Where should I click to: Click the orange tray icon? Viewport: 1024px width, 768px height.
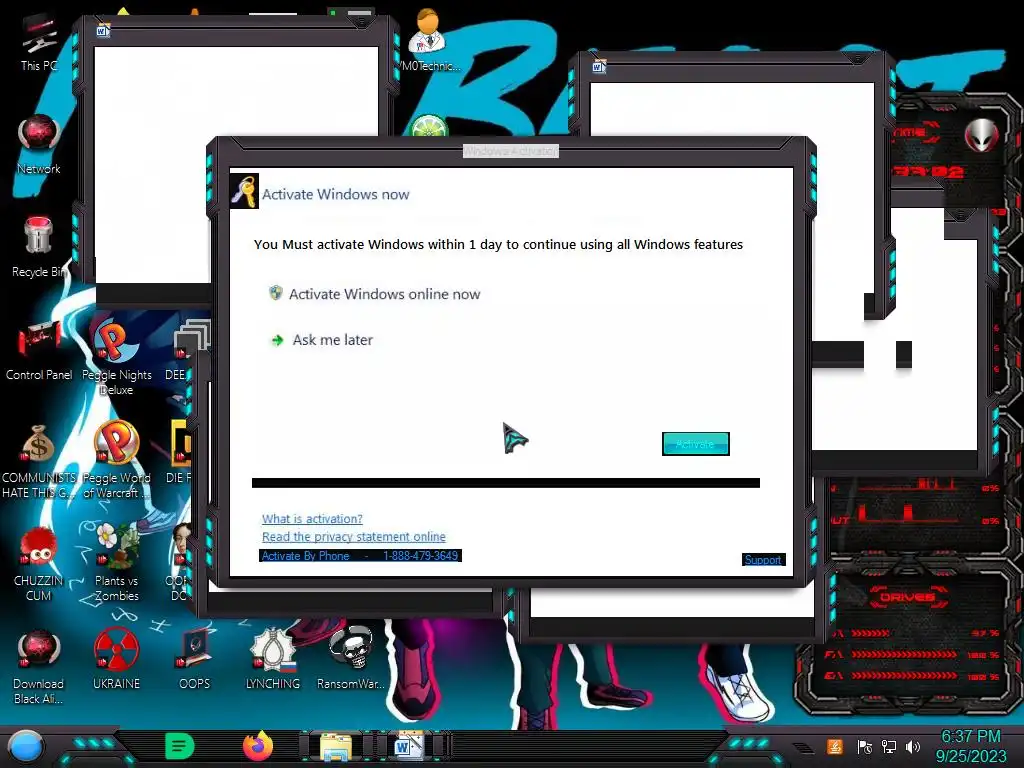click(x=835, y=746)
